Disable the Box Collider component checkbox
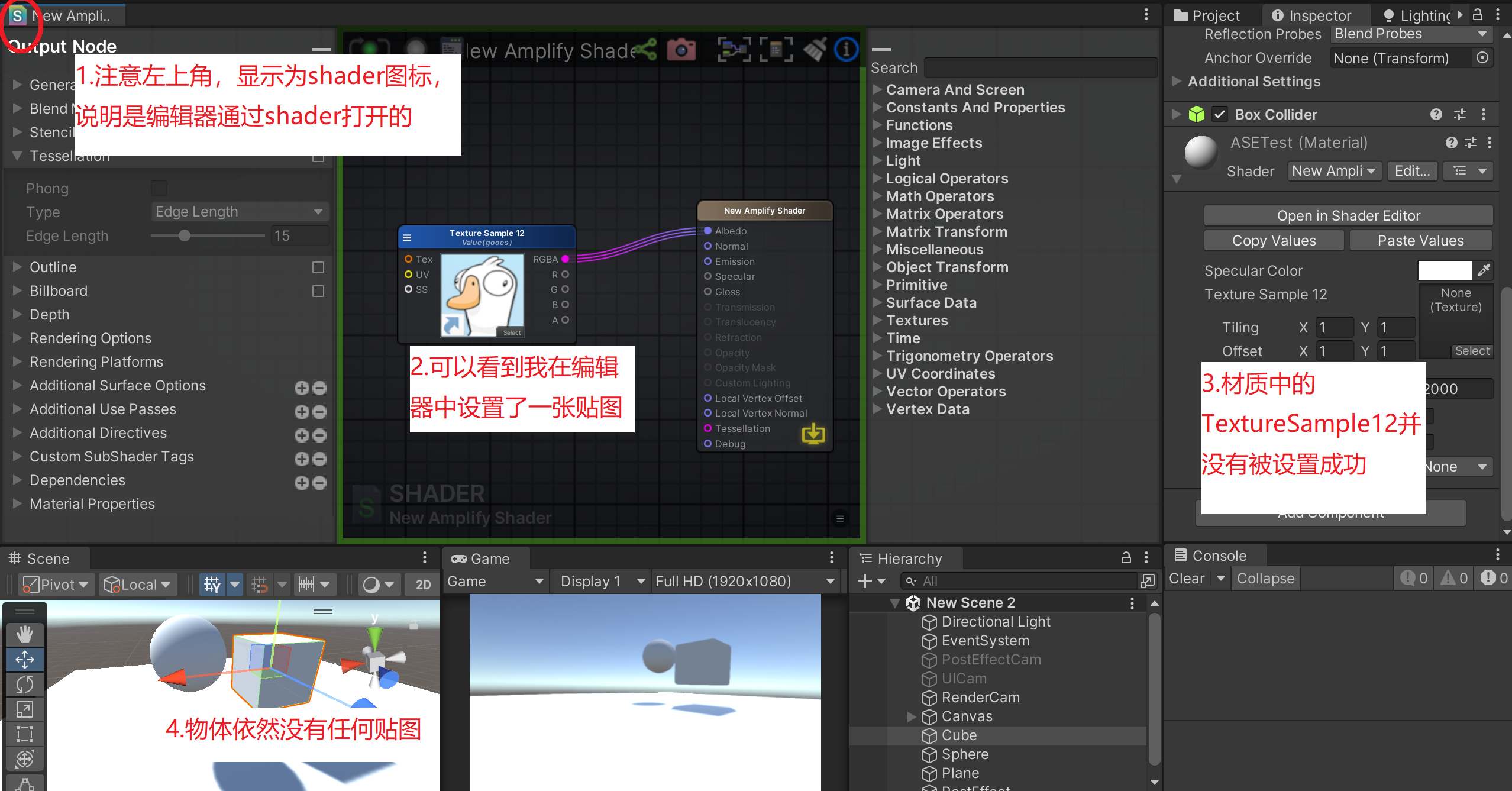 pyautogui.click(x=1219, y=114)
